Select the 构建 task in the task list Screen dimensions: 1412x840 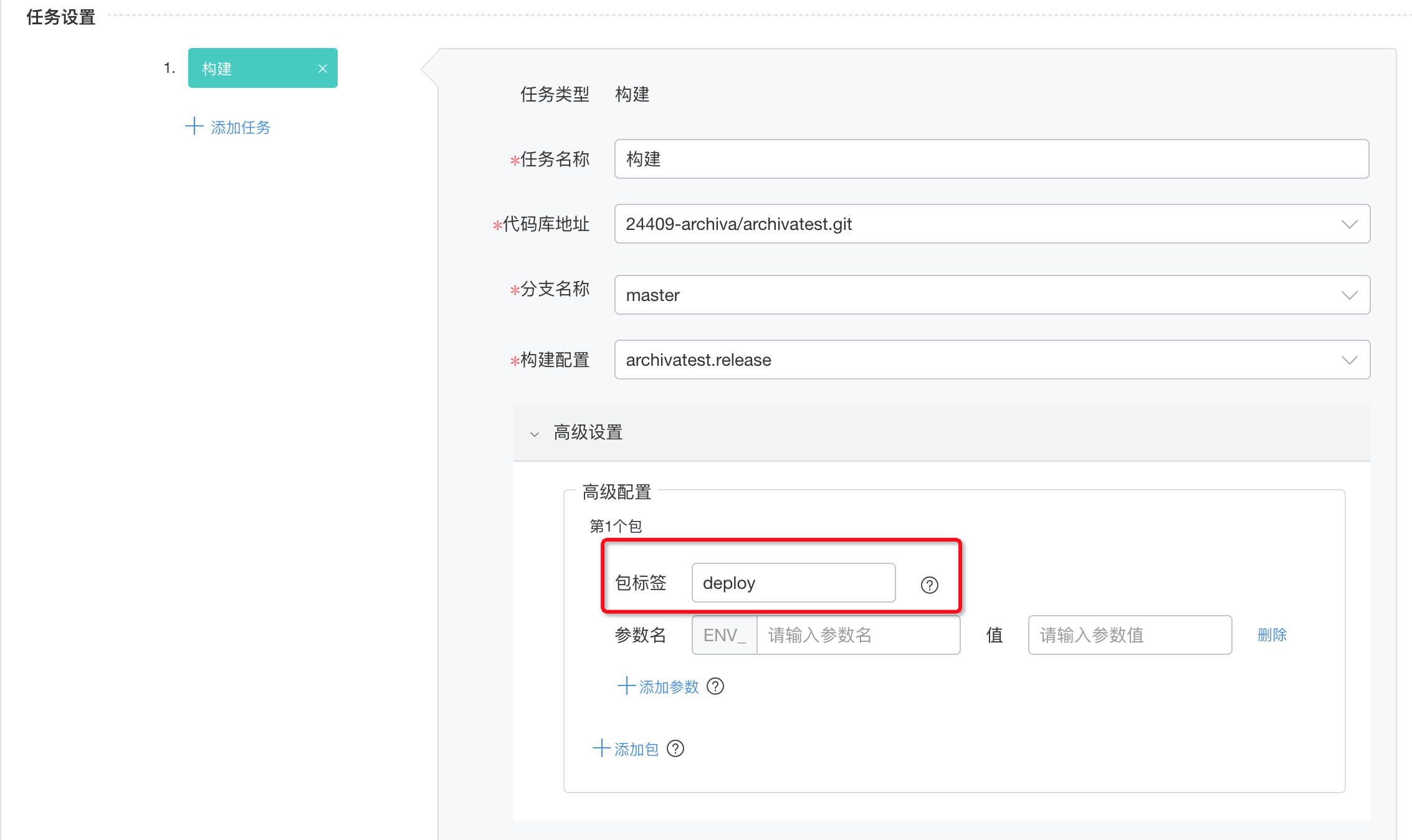(262, 68)
